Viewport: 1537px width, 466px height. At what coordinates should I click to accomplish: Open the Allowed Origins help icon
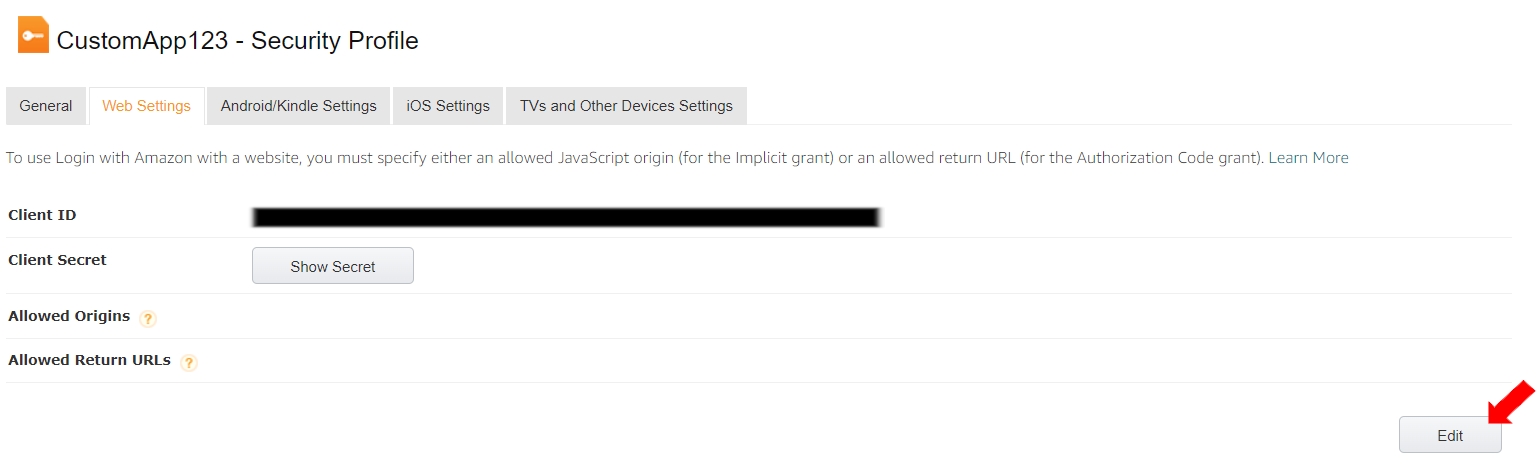pos(148,319)
